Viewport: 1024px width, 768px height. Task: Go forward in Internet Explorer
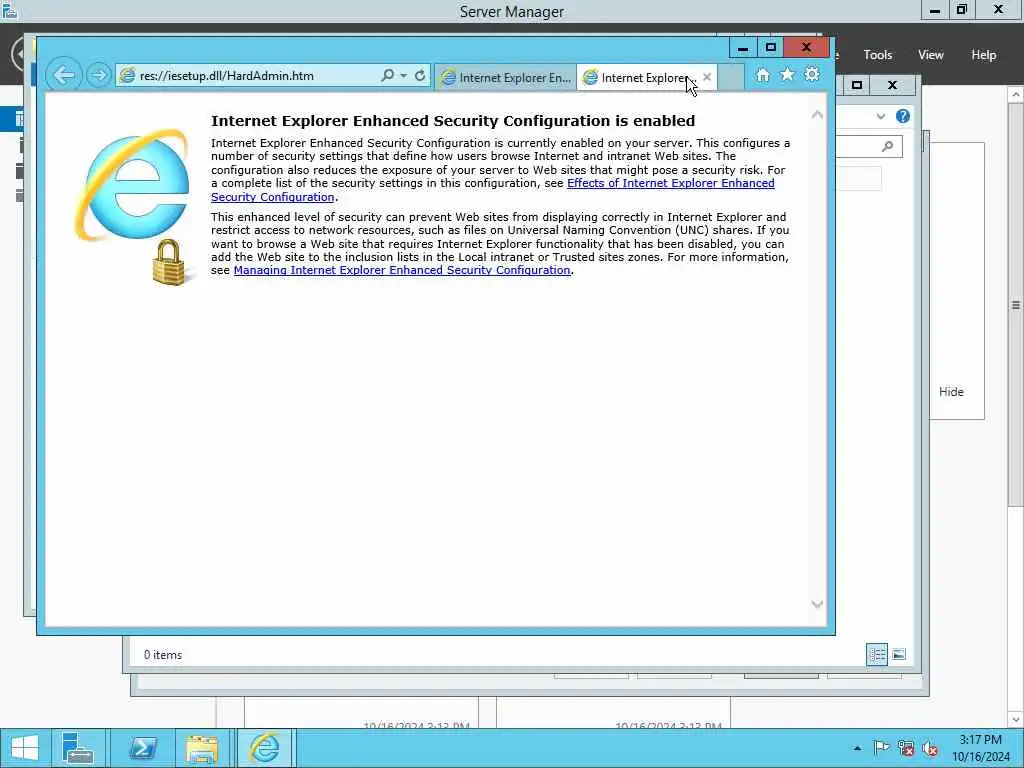(99, 75)
